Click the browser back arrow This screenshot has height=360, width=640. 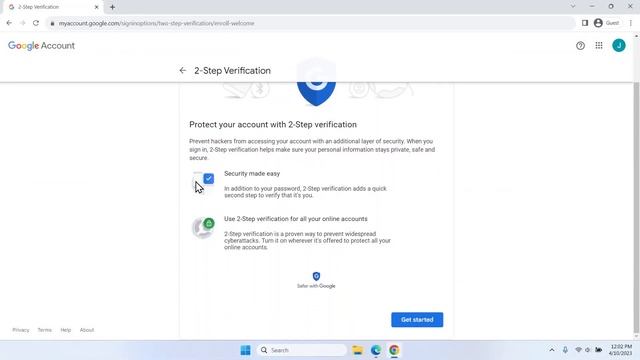point(9,23)
